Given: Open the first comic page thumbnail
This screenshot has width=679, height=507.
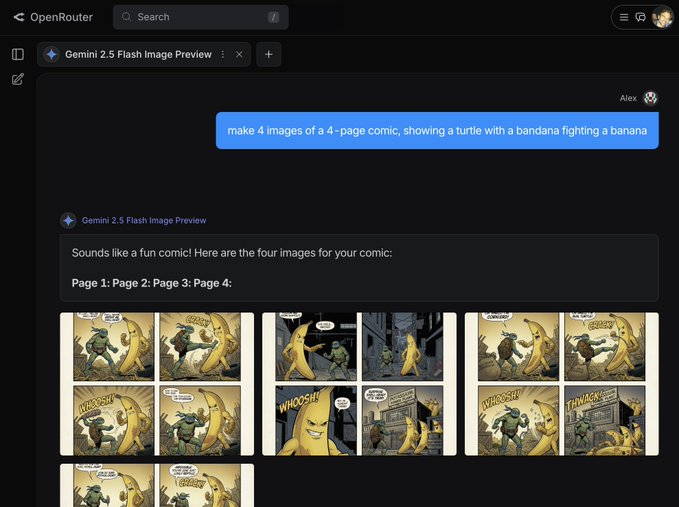Looking at the screenshot, I should pyautogui.click(x=157, y=384).
